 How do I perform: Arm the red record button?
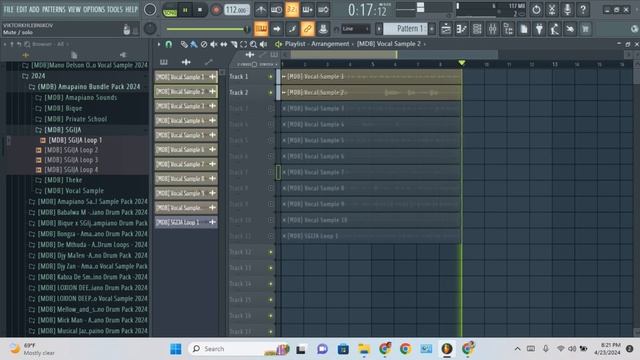point(216,10)
